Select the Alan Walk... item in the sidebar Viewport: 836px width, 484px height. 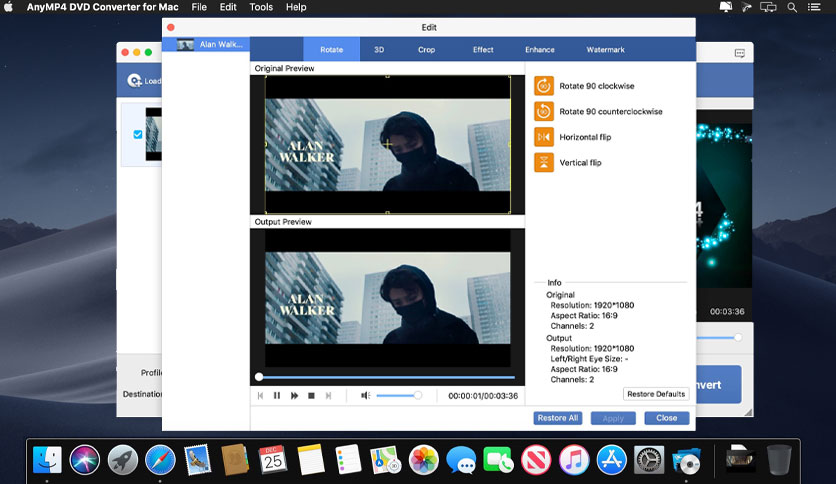[x=206, y=44]
